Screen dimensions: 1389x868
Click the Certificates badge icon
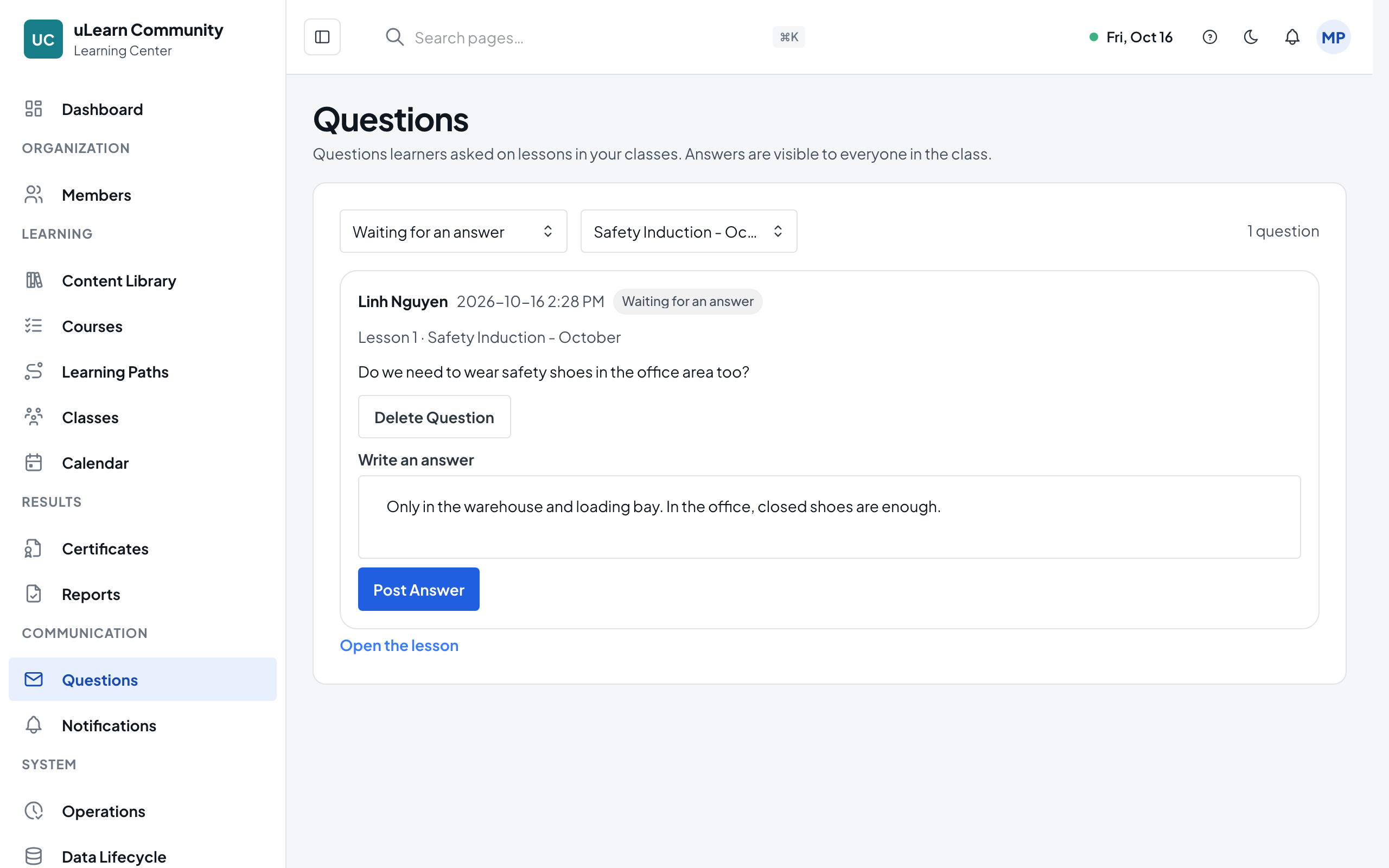pos(34,548)
